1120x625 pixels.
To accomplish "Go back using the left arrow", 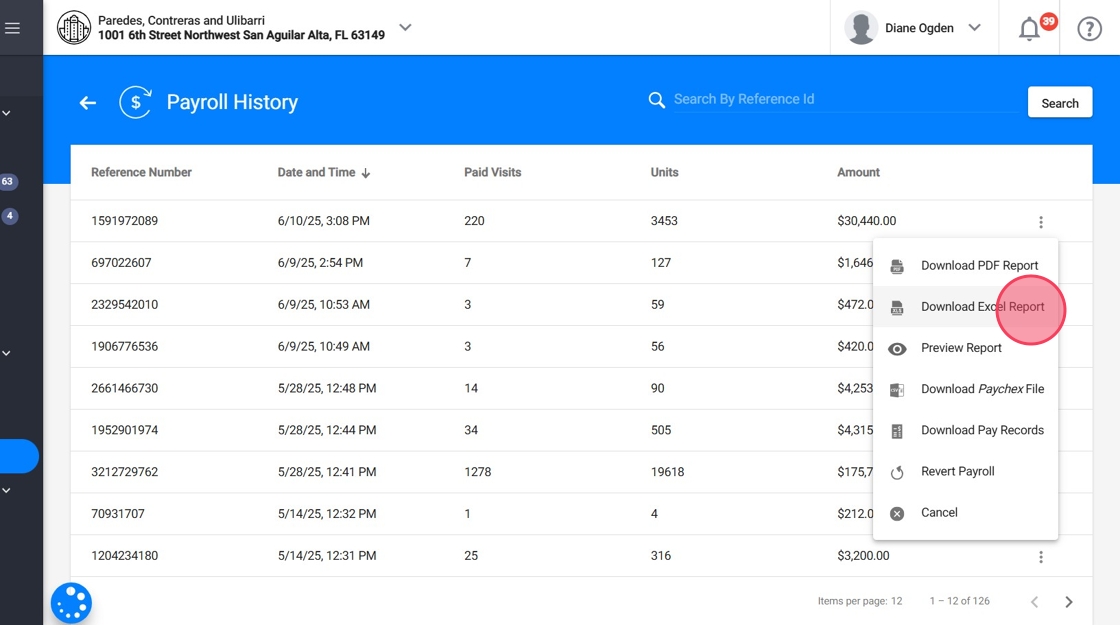I will (88, 102).
